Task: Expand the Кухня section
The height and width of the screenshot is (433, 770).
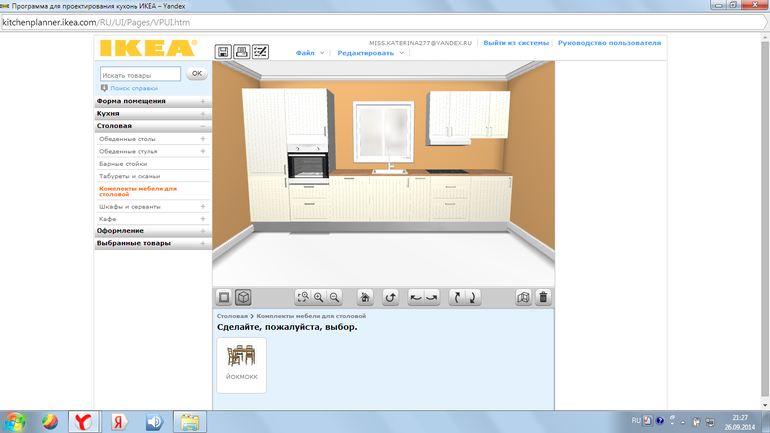Action: click(152, 114)
